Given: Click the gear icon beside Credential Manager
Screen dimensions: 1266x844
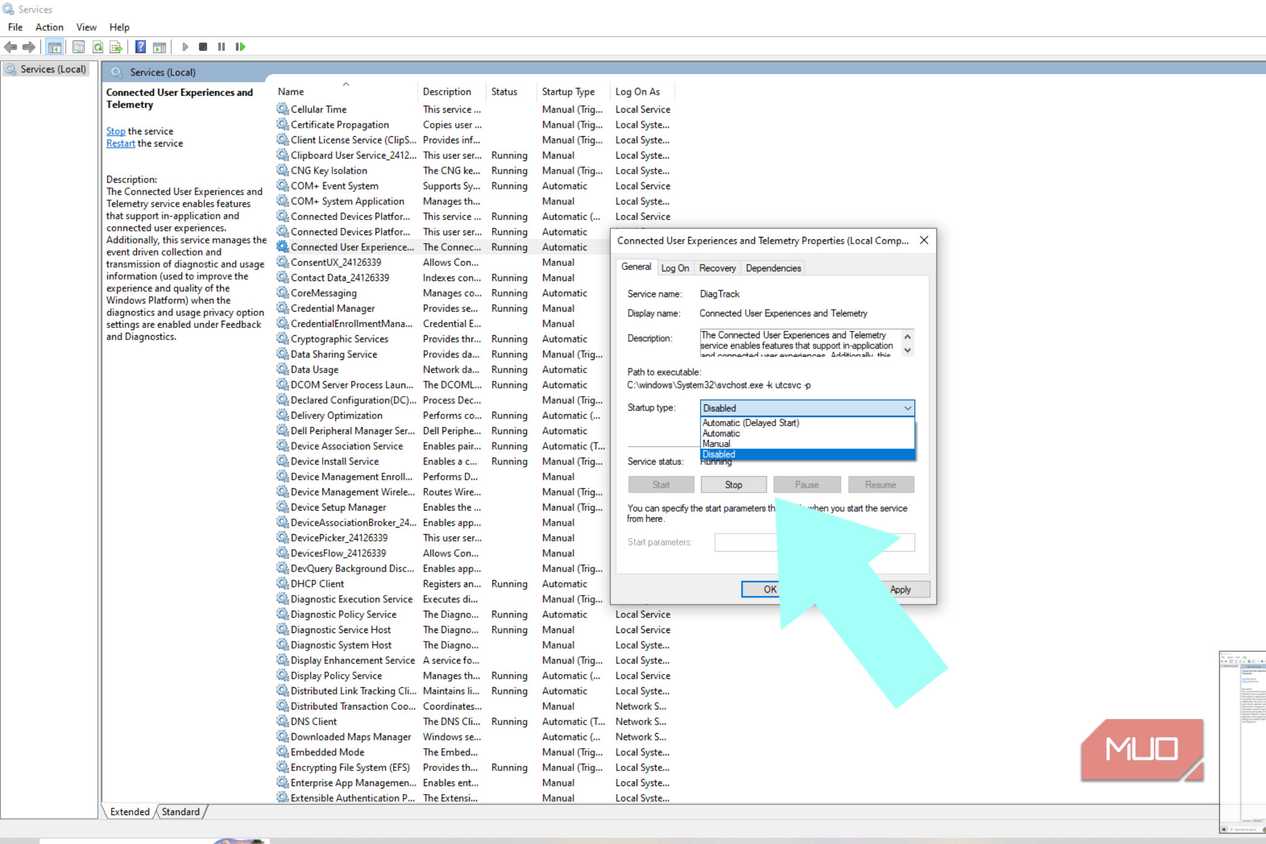Looking at the screenshot, I should [283, 308].
